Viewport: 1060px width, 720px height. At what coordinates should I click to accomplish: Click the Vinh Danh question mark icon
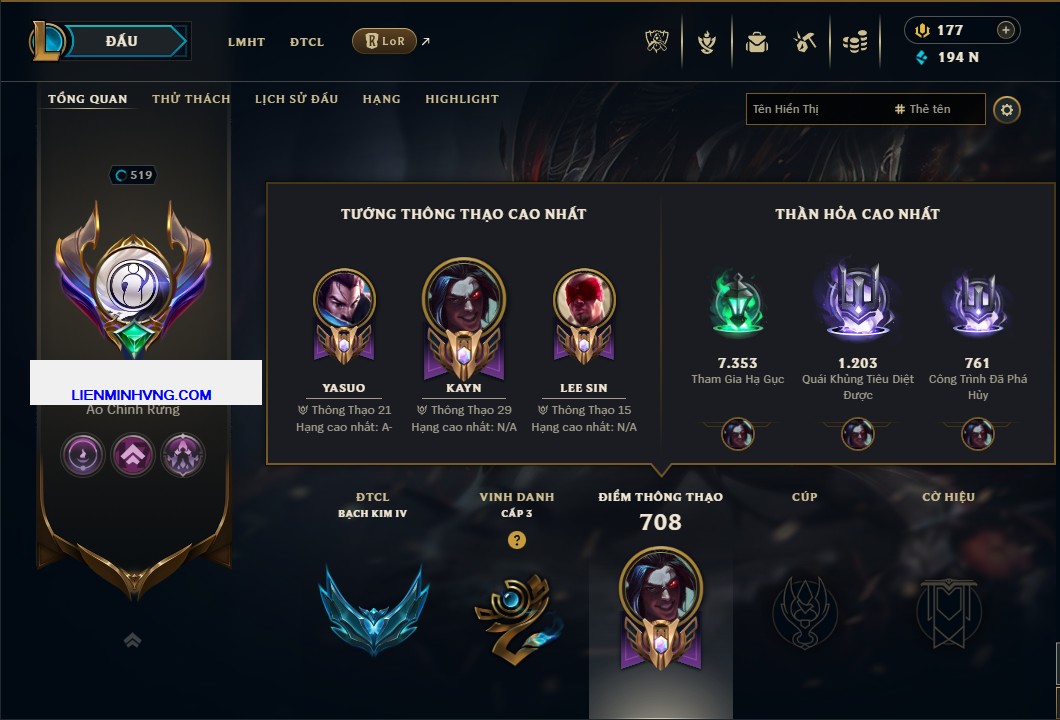point(516,540)
